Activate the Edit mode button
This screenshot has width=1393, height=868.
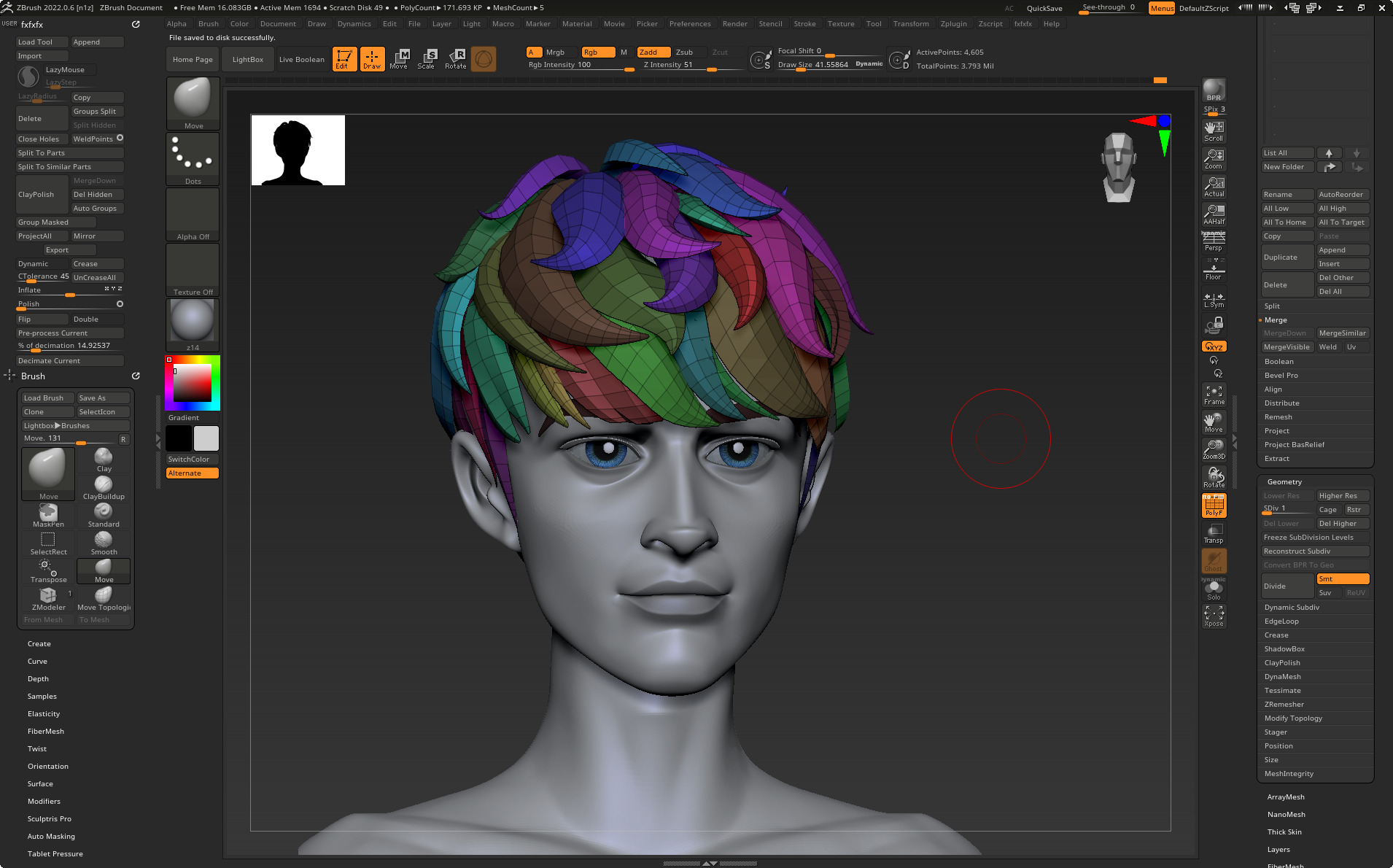click(x=344, y=59)
